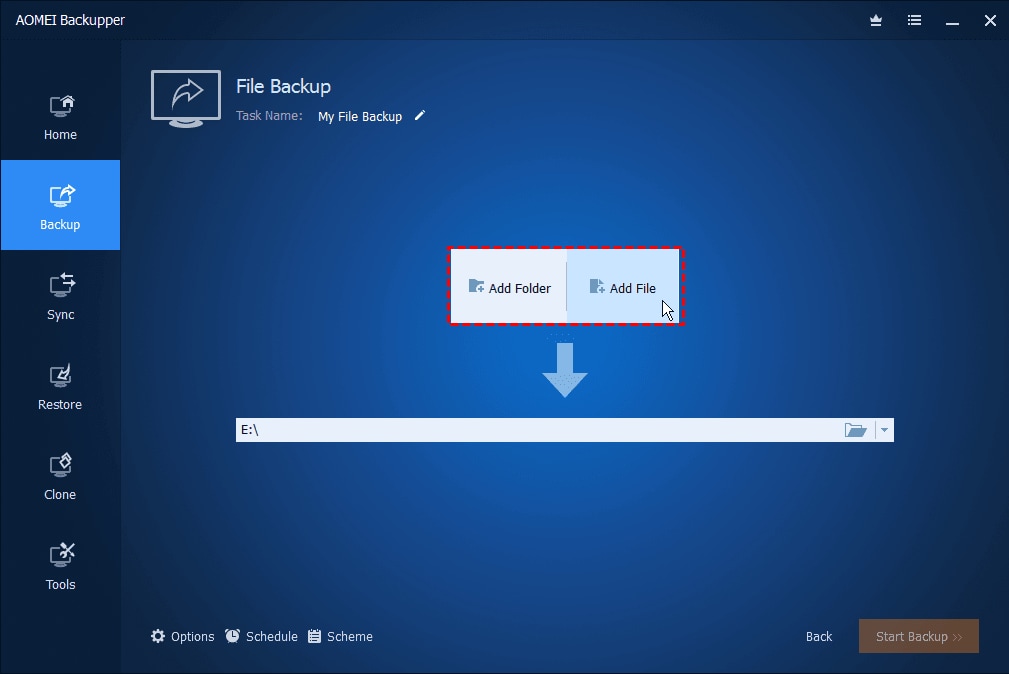Viewport: 1009px width, 674px height.
Task: Edit task name with pencil icon
Action: click(x=420, y=116)
